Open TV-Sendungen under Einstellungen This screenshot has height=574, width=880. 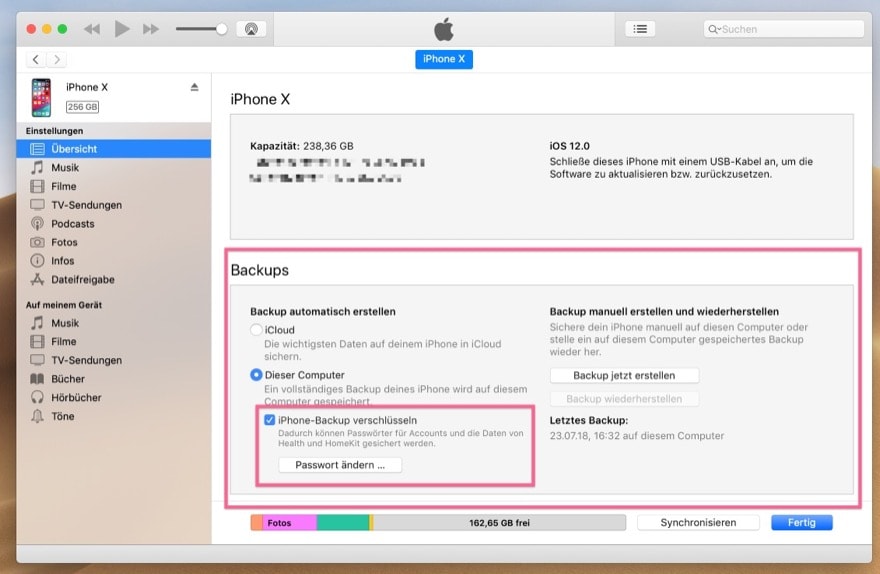[114, 205]
